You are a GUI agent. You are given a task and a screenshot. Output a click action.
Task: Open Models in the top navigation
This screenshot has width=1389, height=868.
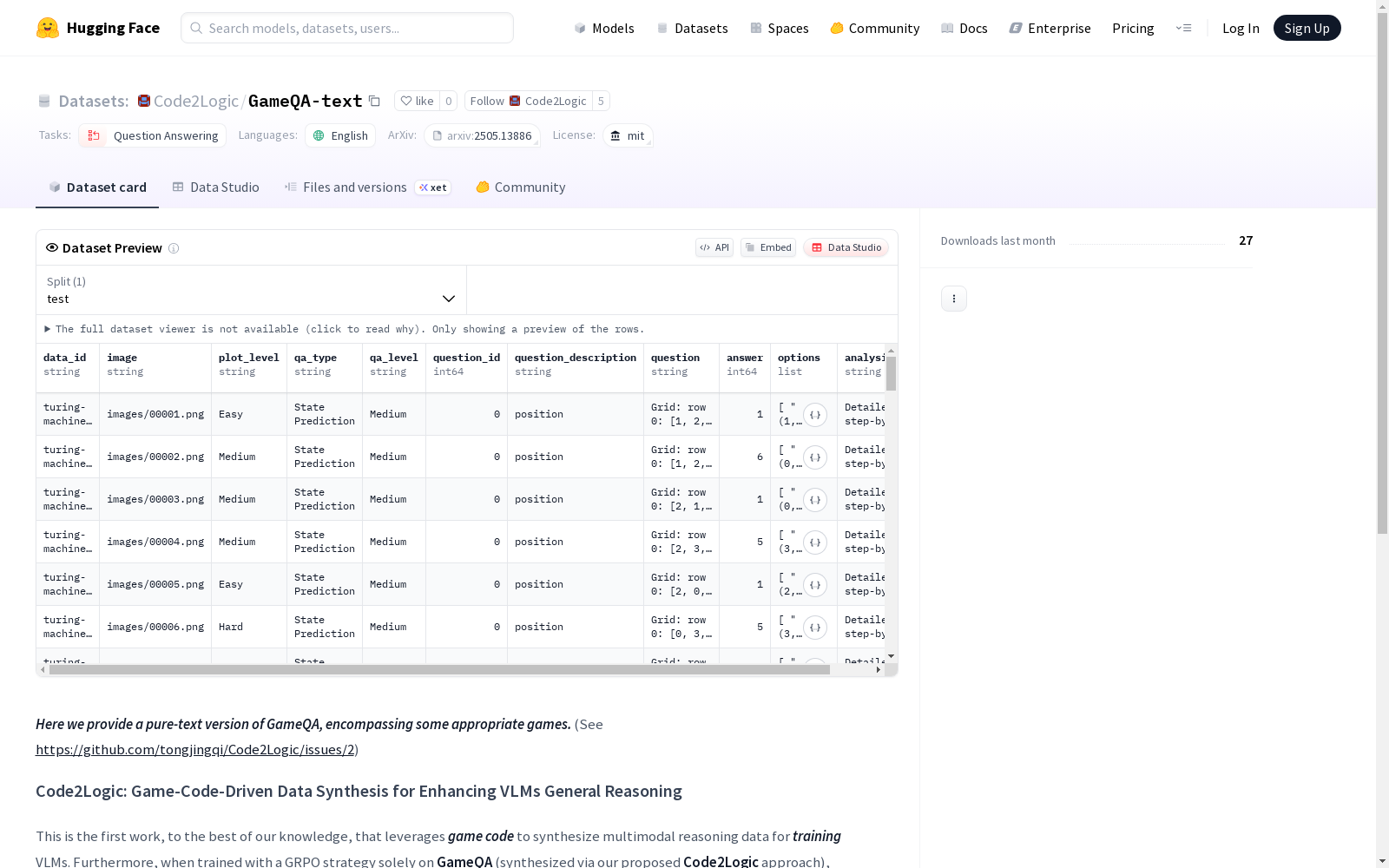(604, 28)
